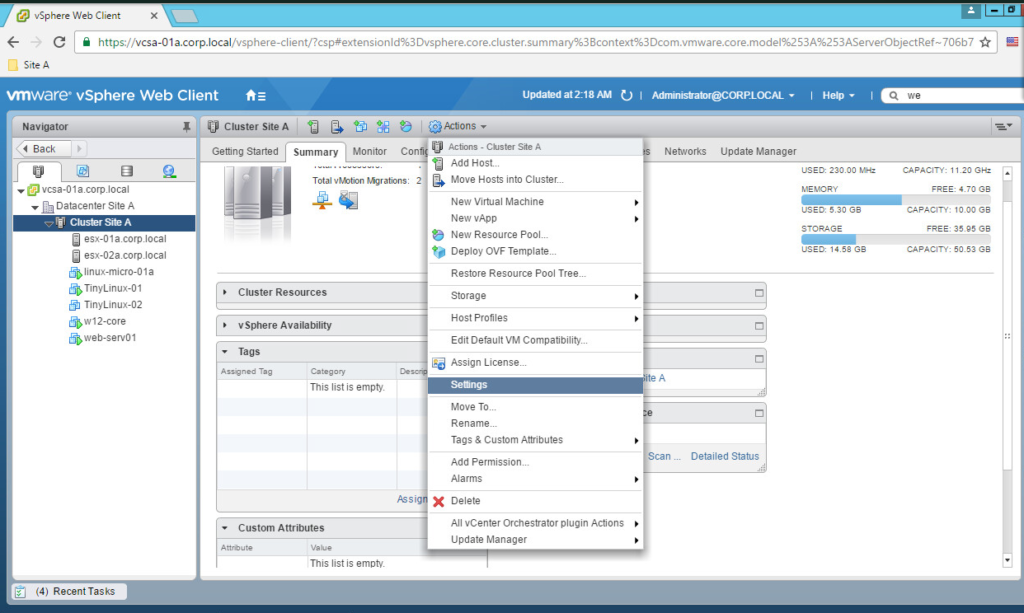1024x613 pixels.
Task: Click the Move Hosts into Cluster toolbar icon
Action: coord(337,127)
